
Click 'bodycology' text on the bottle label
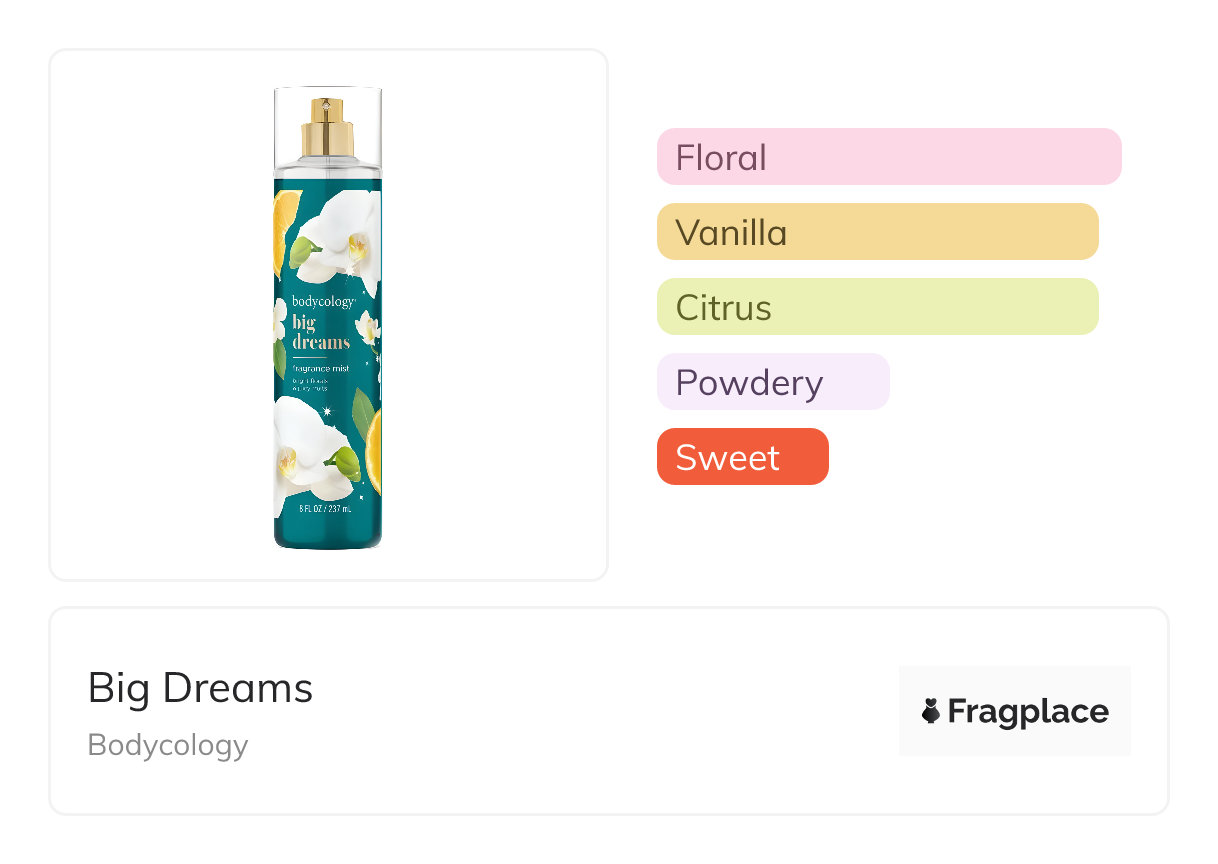[322, 301]
